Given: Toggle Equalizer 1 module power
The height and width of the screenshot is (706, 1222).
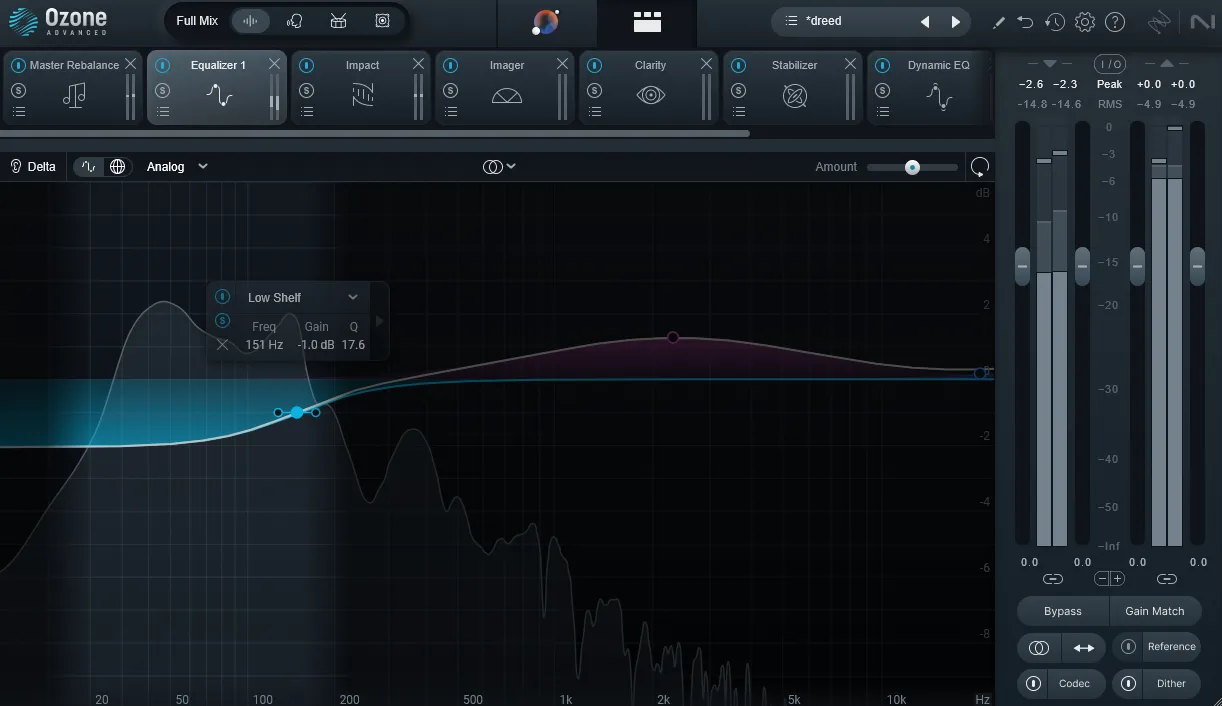Looking at the screenshot, I should click(x=162, y=65).
